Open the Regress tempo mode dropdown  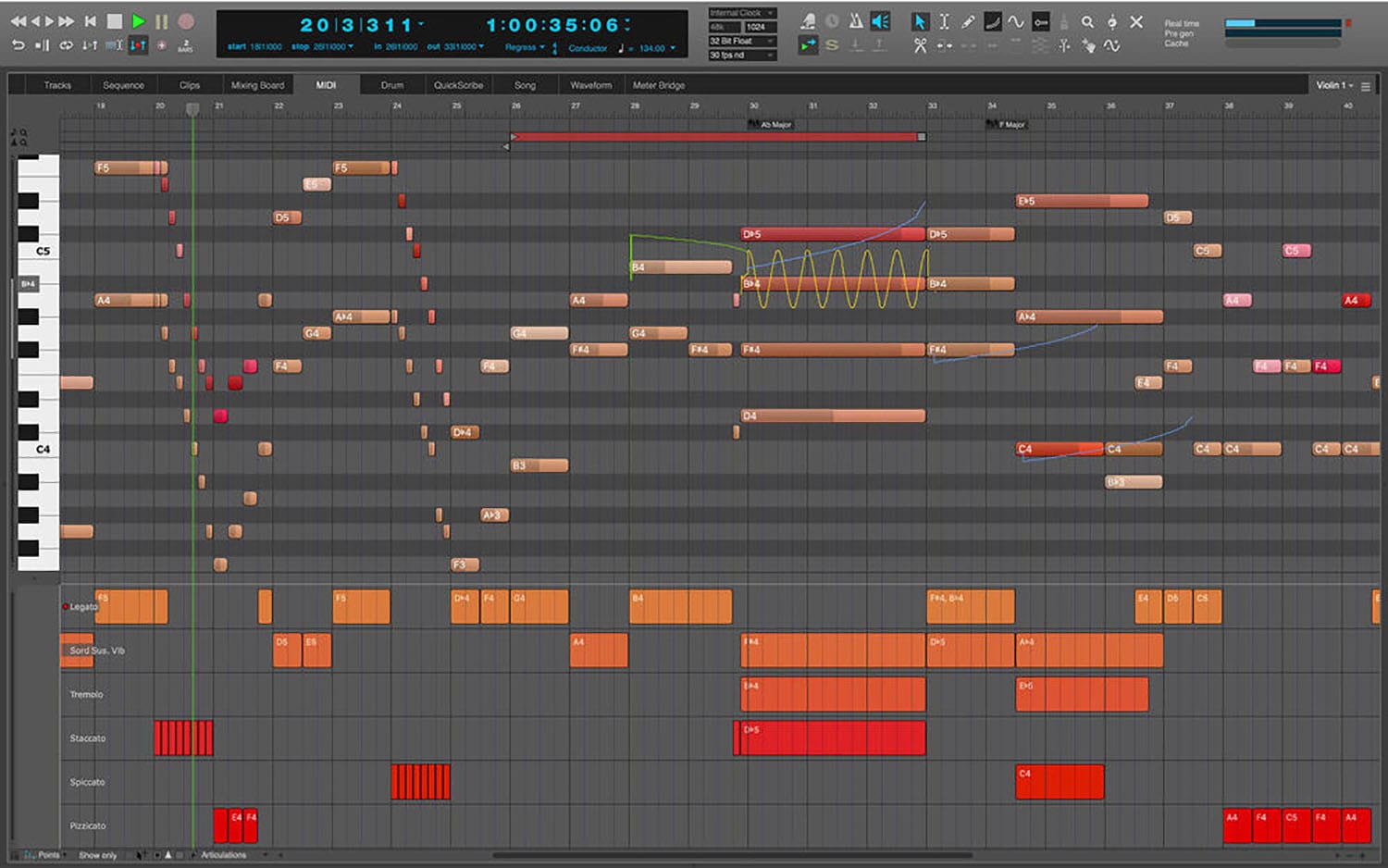tap(526, 47)
